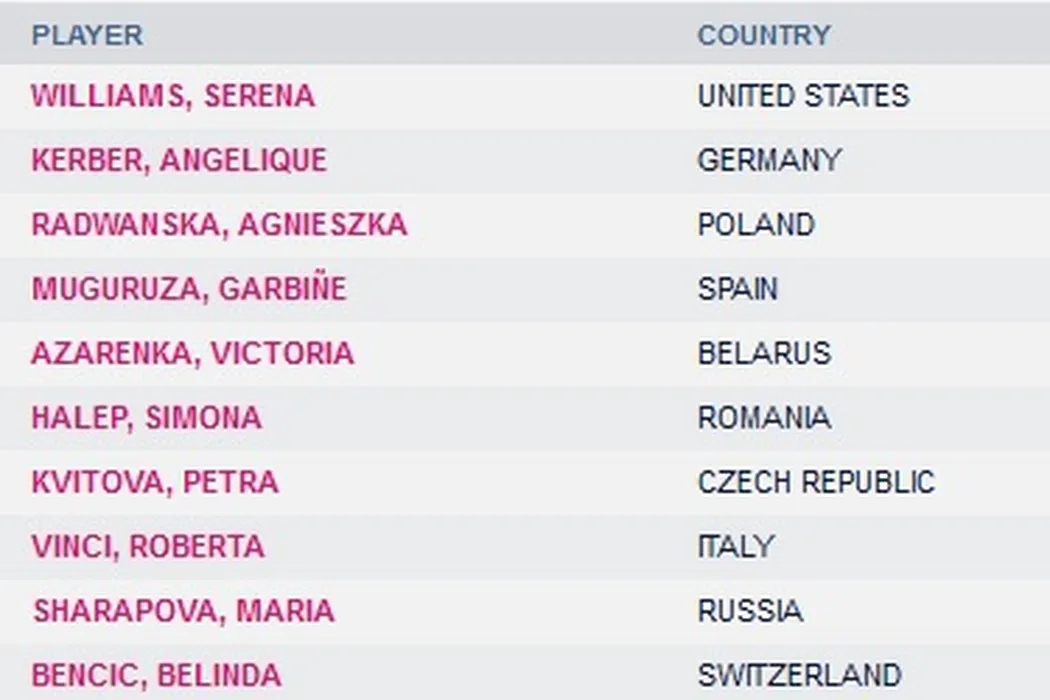
Task: Click the United States country cell
Action: point(803,96)
